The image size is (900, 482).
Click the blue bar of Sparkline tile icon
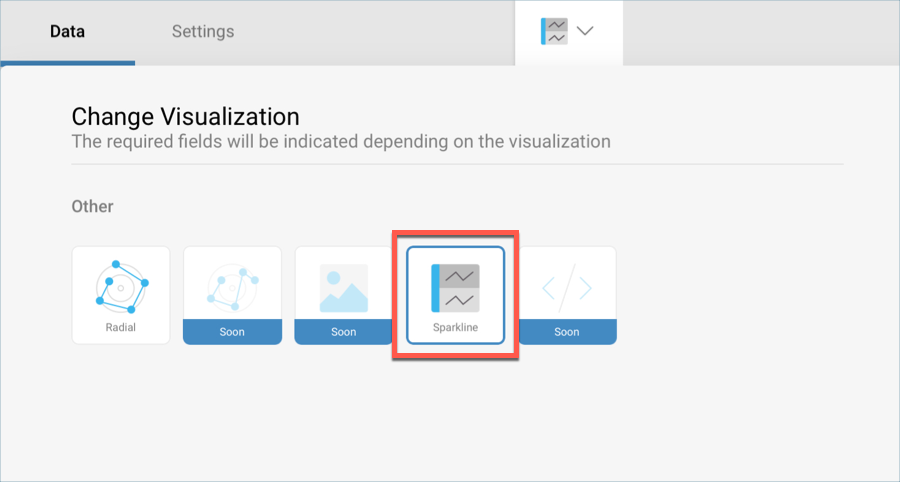435,288
